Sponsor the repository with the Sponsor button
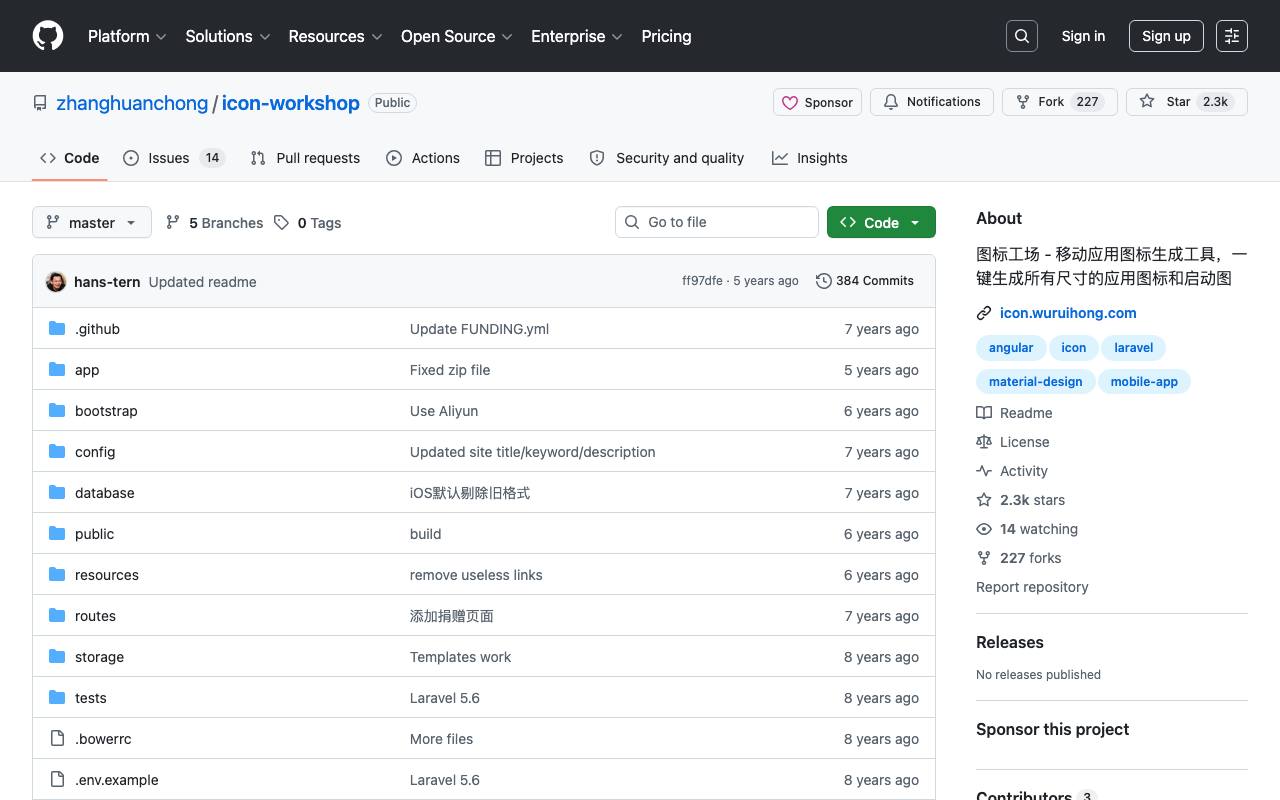This screenshot has height=800, width=1280. (x=817, y=102)
